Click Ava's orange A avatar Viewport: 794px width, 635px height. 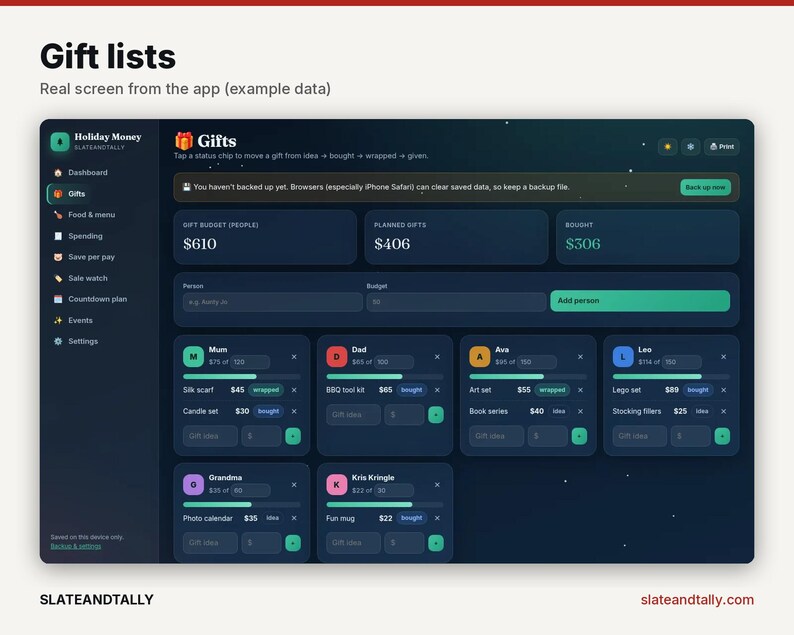point(480,357)
